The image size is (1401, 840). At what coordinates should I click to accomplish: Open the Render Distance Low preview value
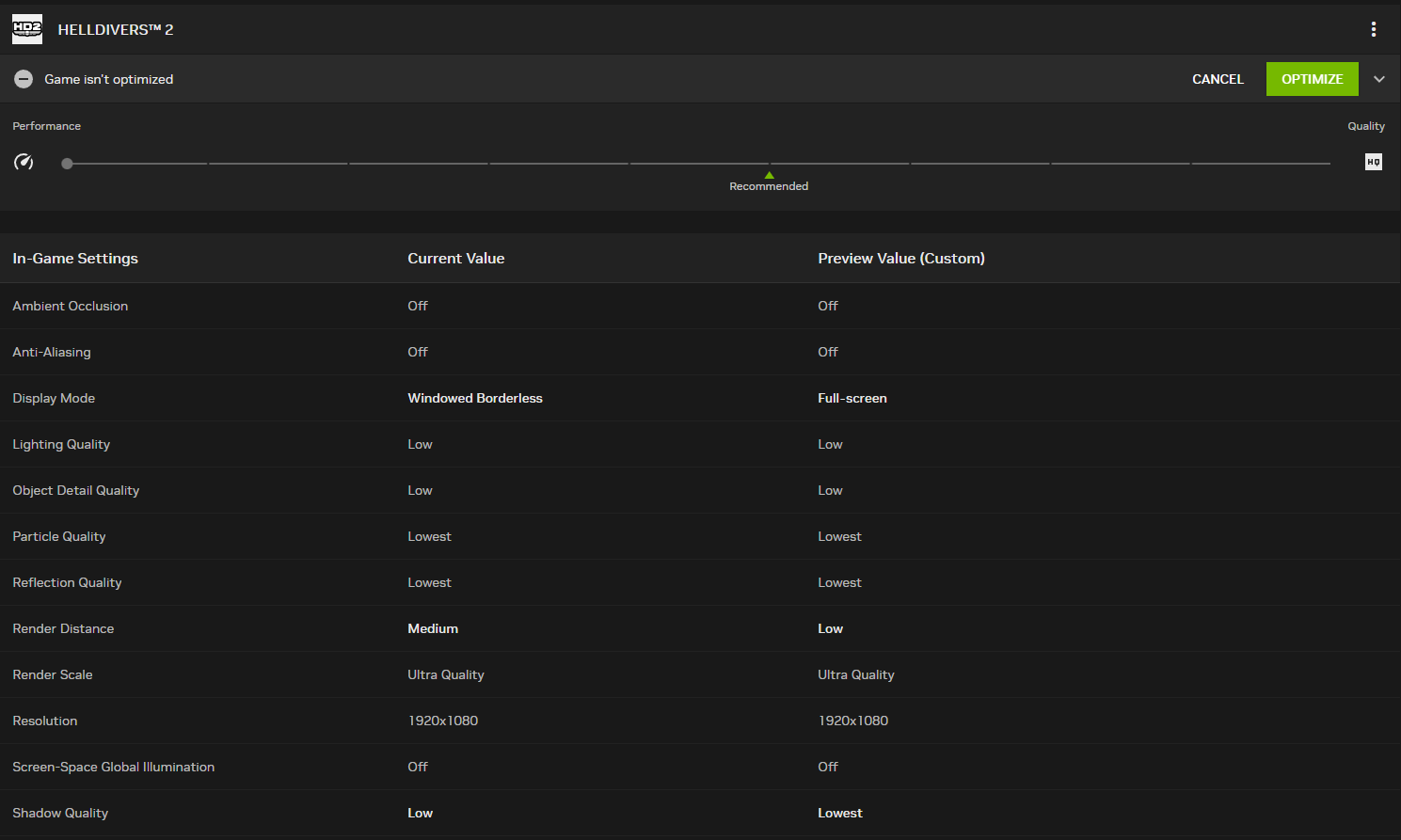click(830, 628)
